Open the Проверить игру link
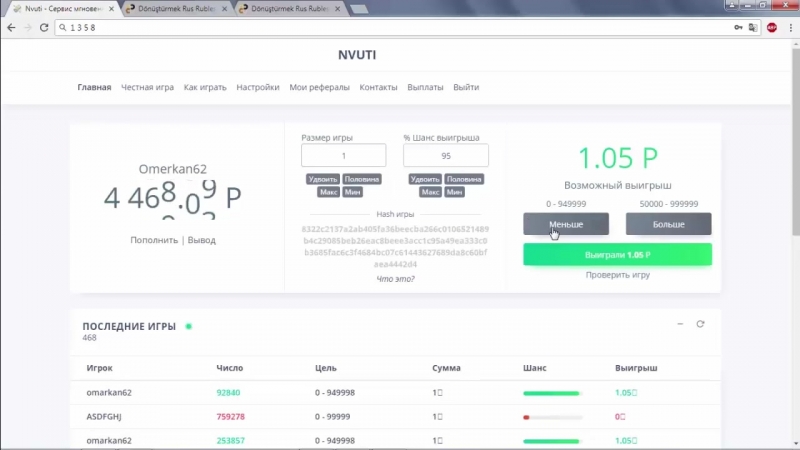800x450 pixels. (x=617, y=275)
